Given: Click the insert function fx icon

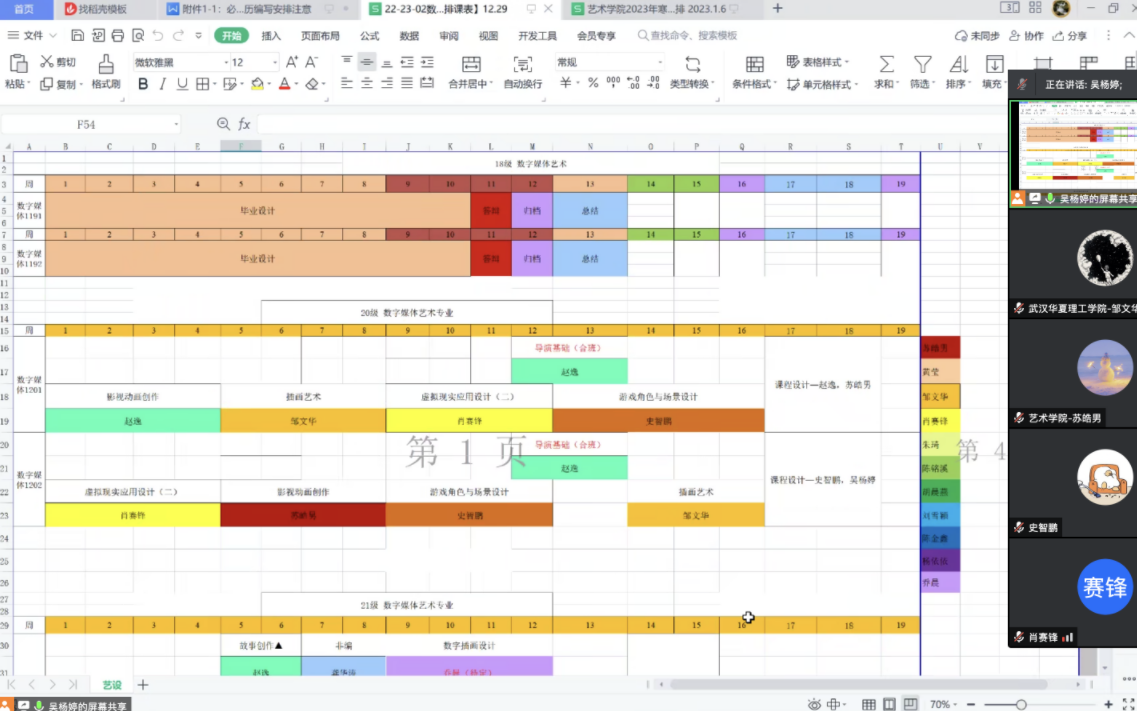Looking at the screenshot, I should (244, 124).
